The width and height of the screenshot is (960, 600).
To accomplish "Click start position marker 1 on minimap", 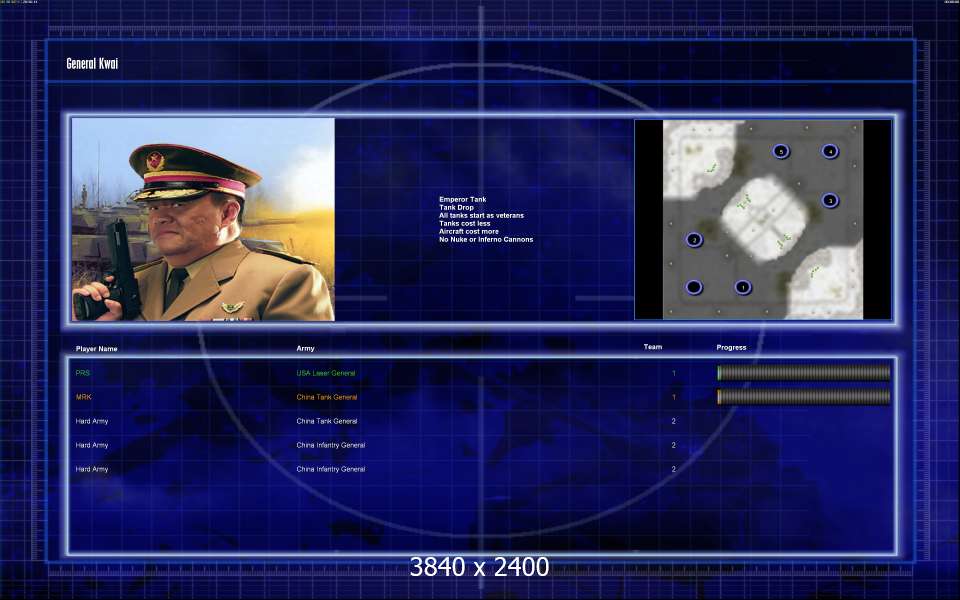I will point(743,287).
